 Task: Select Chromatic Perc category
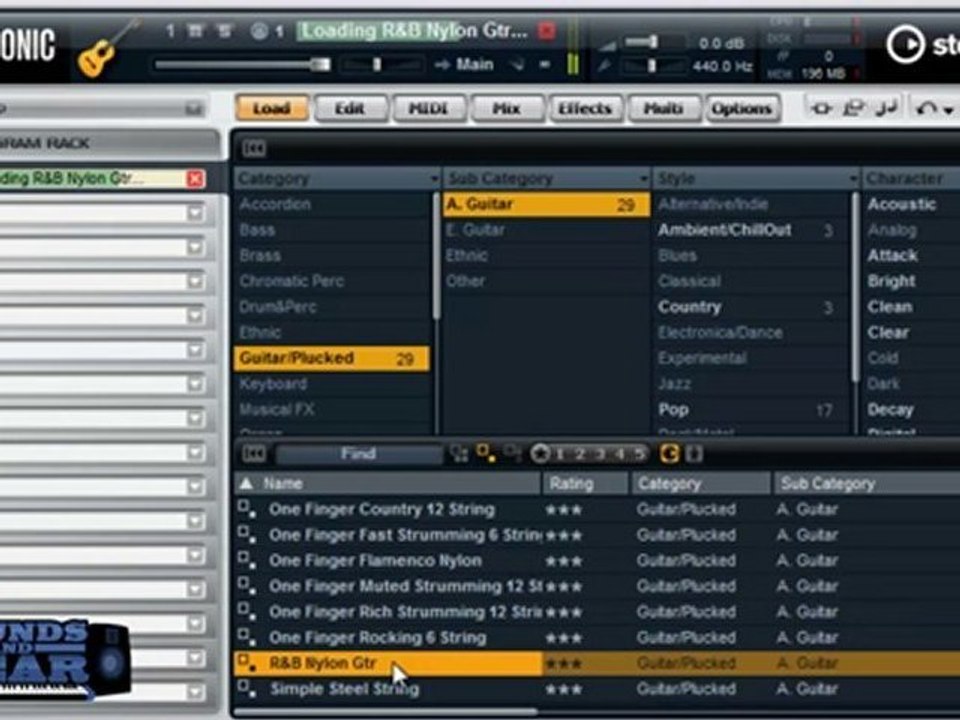332,282
